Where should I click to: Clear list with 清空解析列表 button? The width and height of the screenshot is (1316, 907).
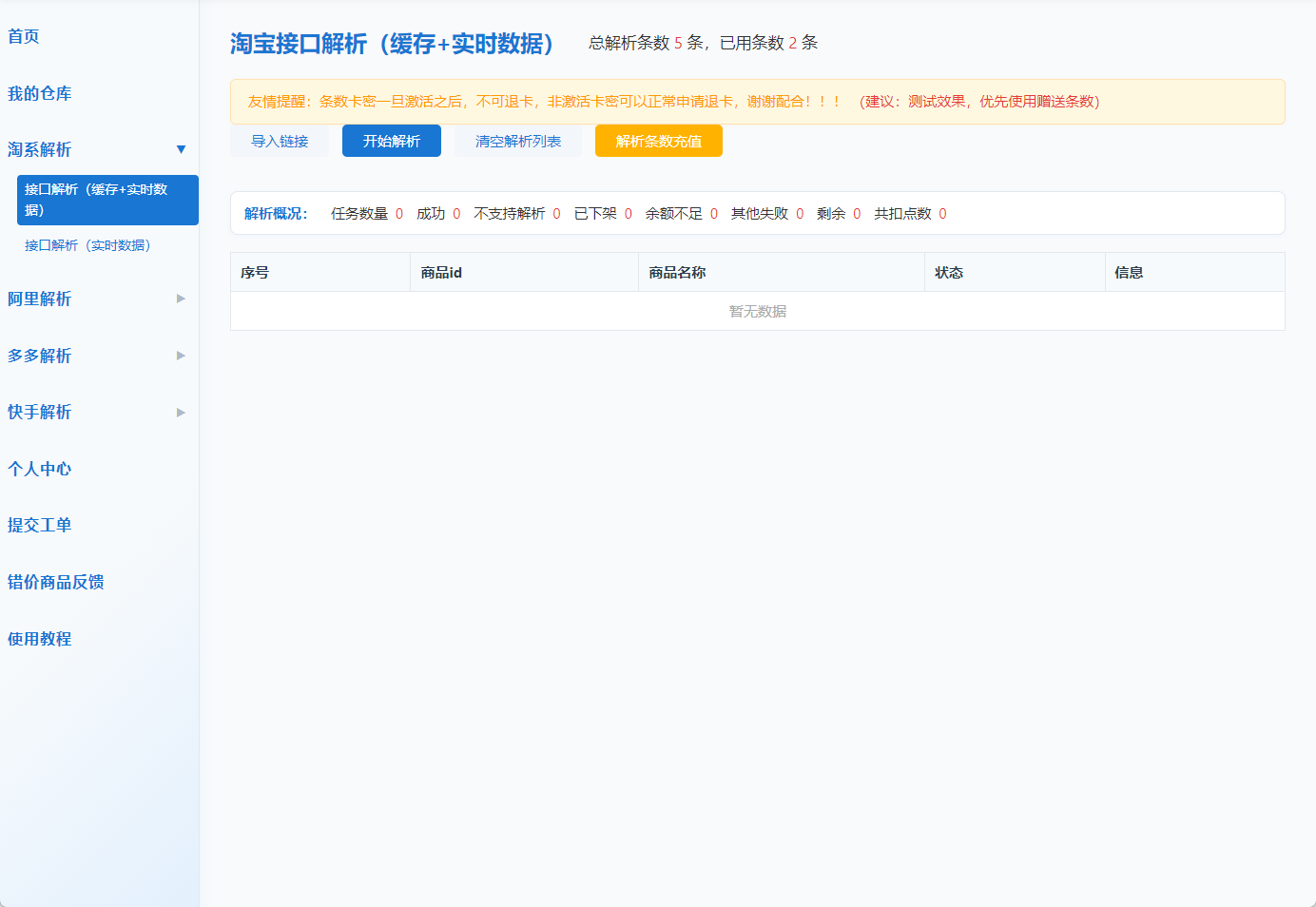point(518,141)
